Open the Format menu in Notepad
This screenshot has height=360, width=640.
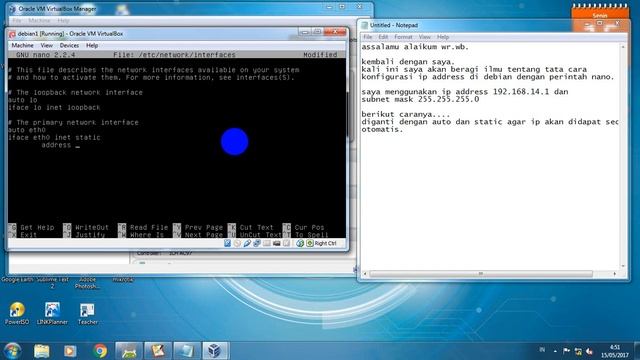pyautogui.click(x=403, y=37)
